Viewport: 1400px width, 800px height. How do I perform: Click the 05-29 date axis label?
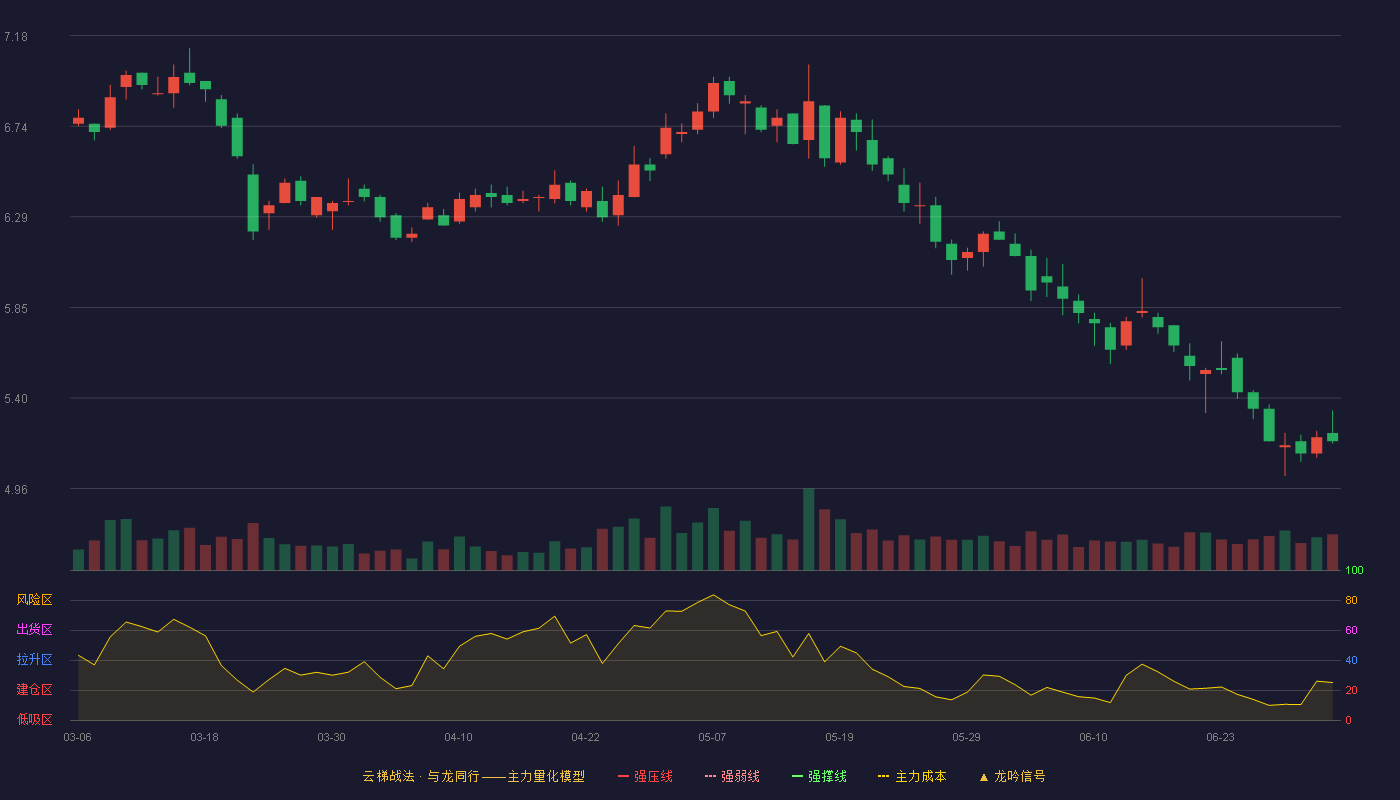point(966,737)
